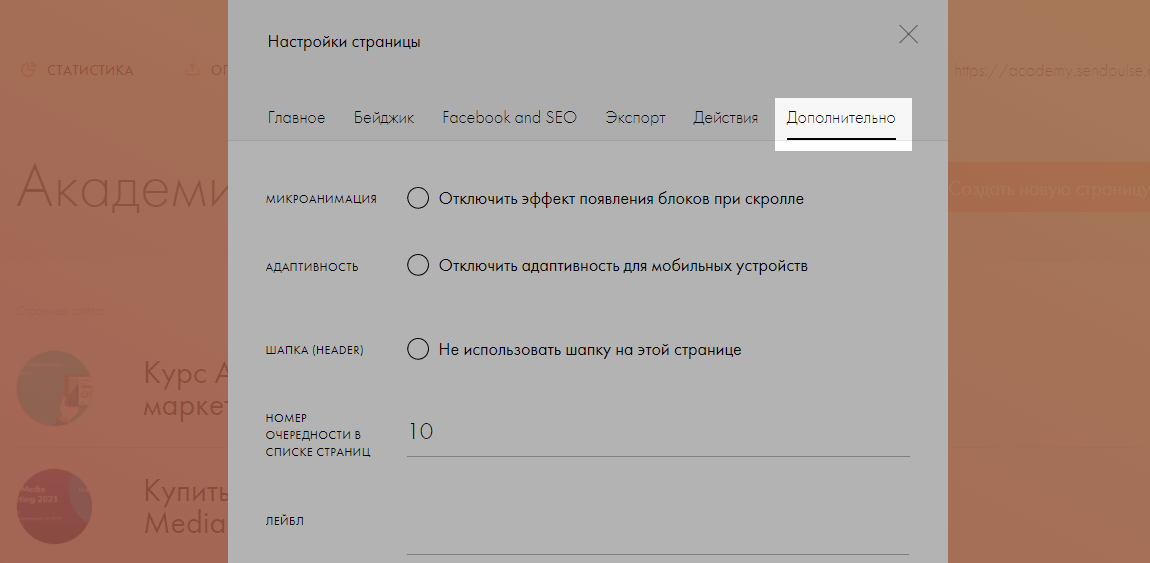Click the Лейбл input field

click(657, 536)
